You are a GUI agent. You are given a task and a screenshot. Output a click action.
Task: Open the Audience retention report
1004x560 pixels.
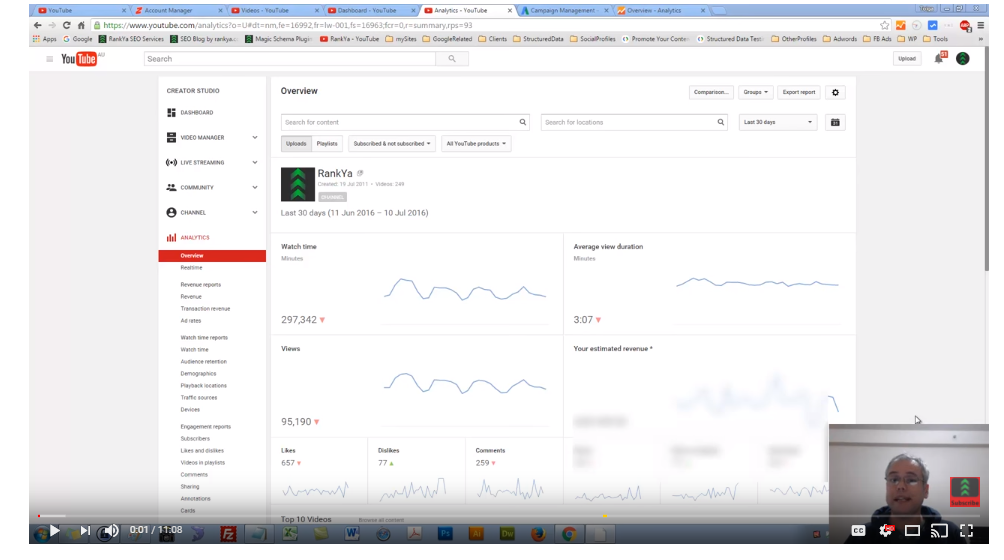click(204, 362)
